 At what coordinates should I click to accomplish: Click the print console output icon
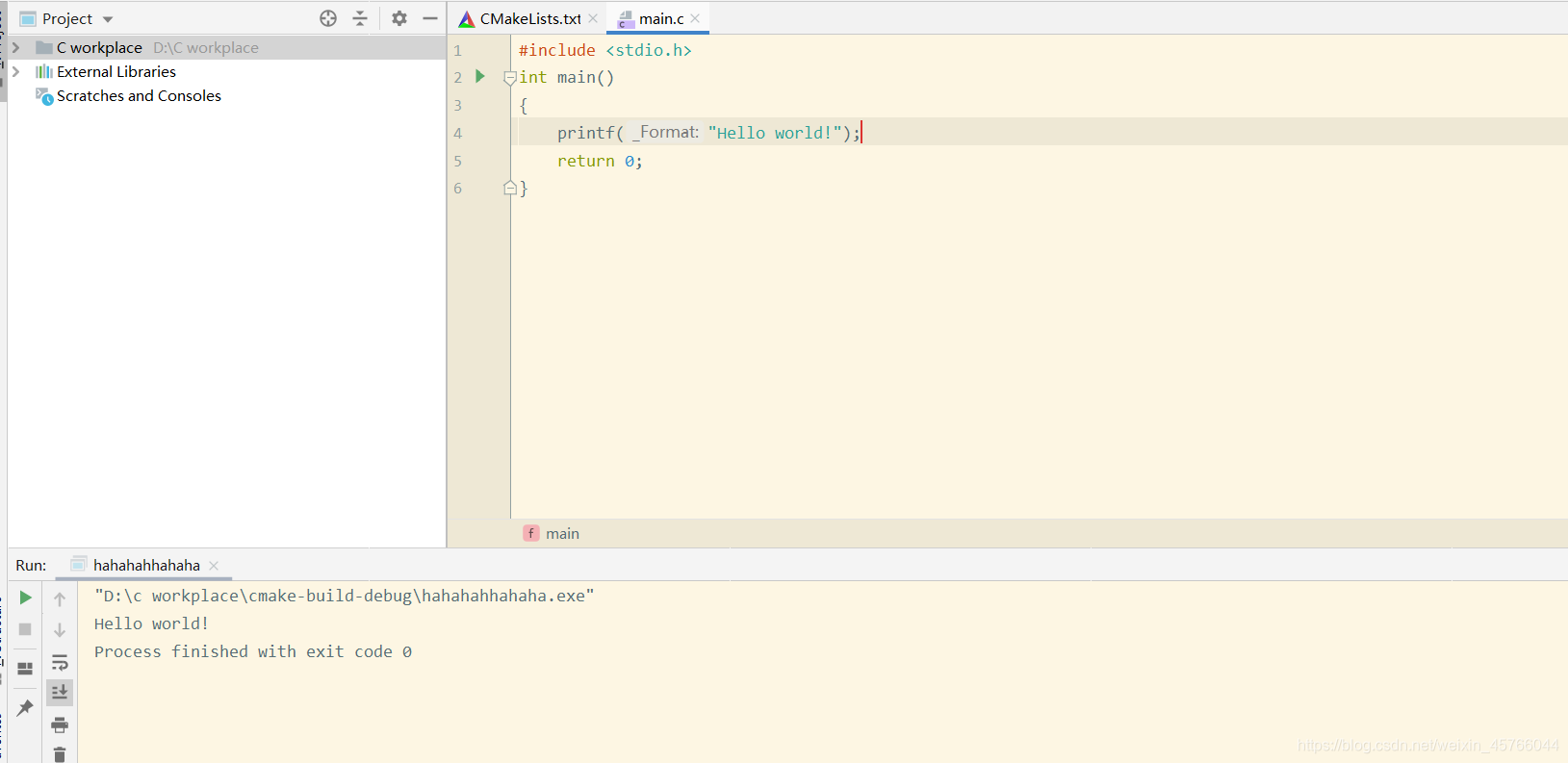(x=60, y=725)
